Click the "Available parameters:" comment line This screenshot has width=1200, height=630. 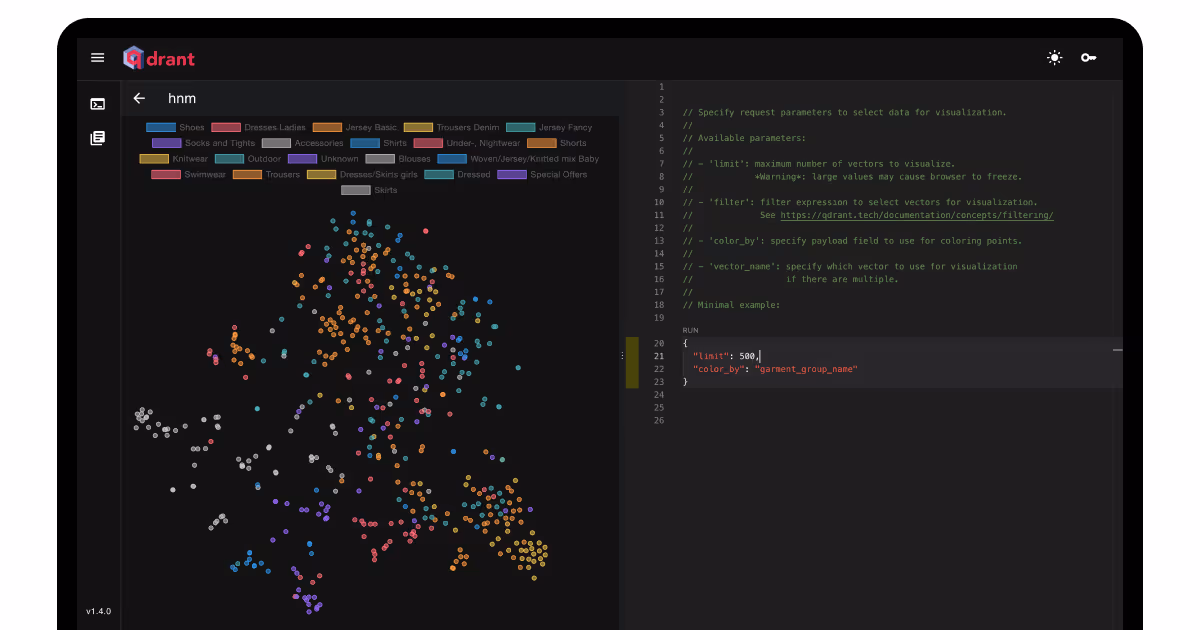[x=743, y=138]
